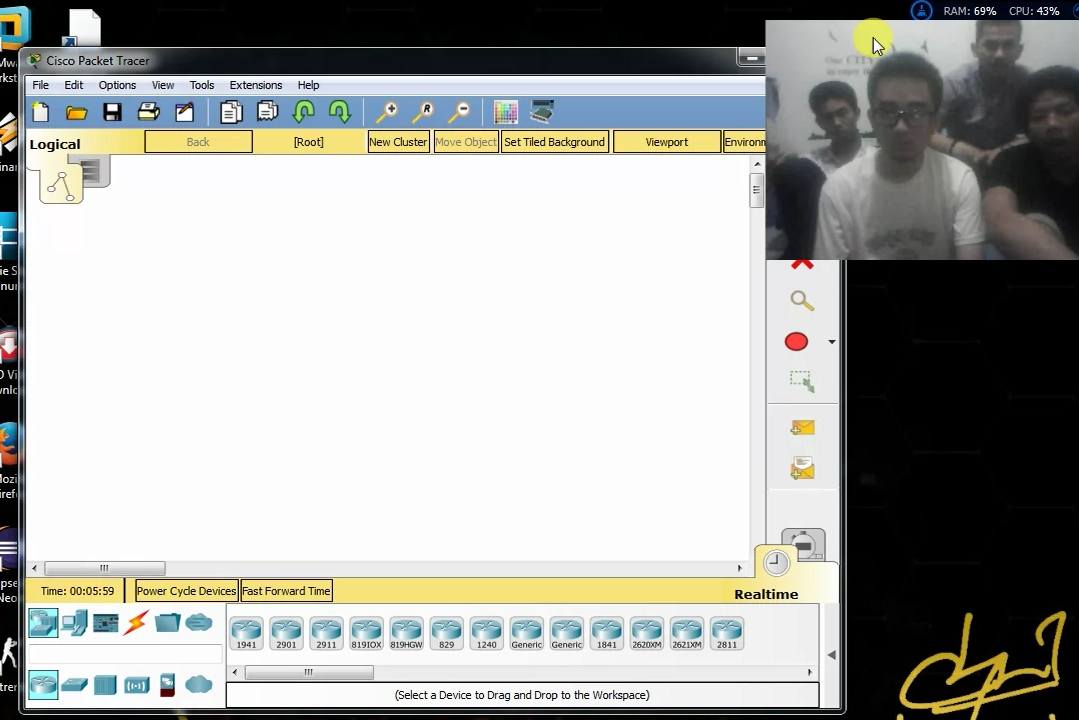Viewport: 1079px width, 720px height.
Task: Select the End Devices category icon
Action: pyautogui.click(x=74, y=624)
